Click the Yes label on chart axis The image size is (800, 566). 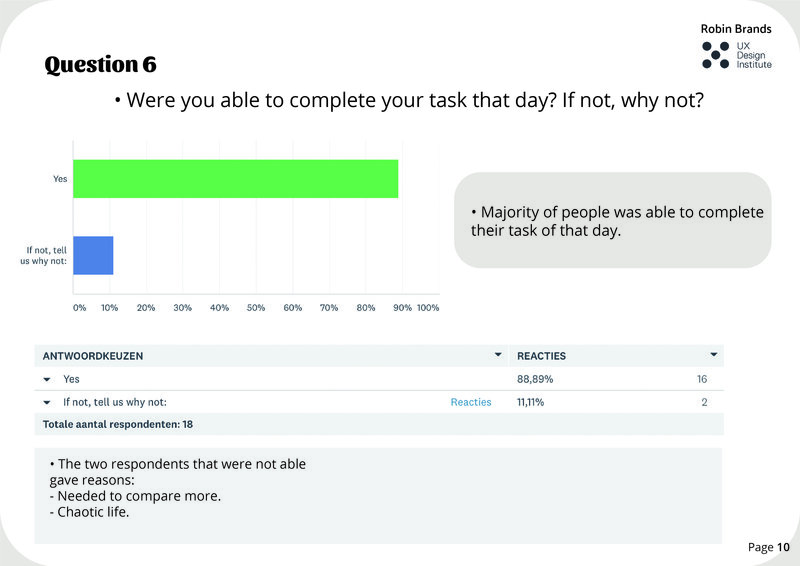click(x=60, y=179)
